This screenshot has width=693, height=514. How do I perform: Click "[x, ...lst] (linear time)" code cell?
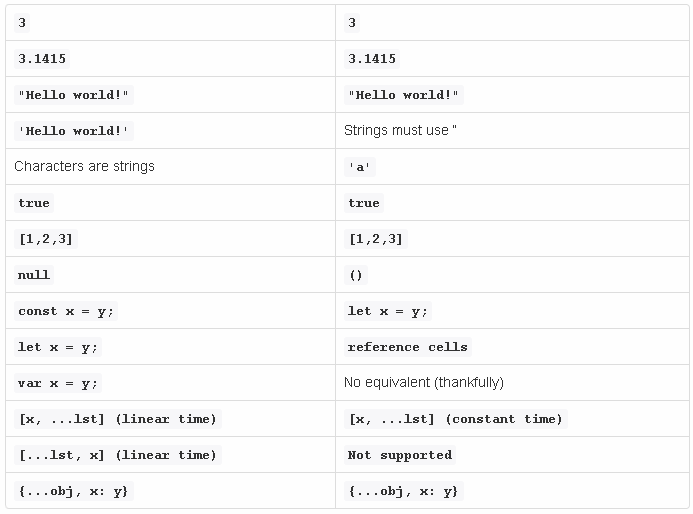(x=117, y=419)
